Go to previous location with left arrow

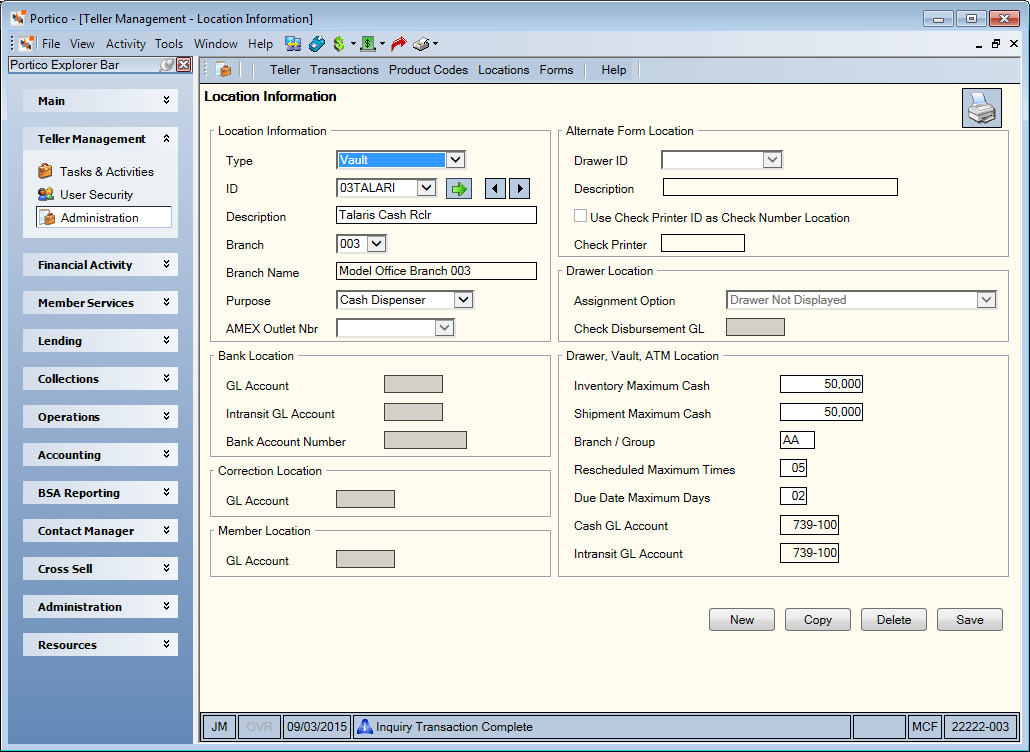pyautogui.click(x=495, y=188)
